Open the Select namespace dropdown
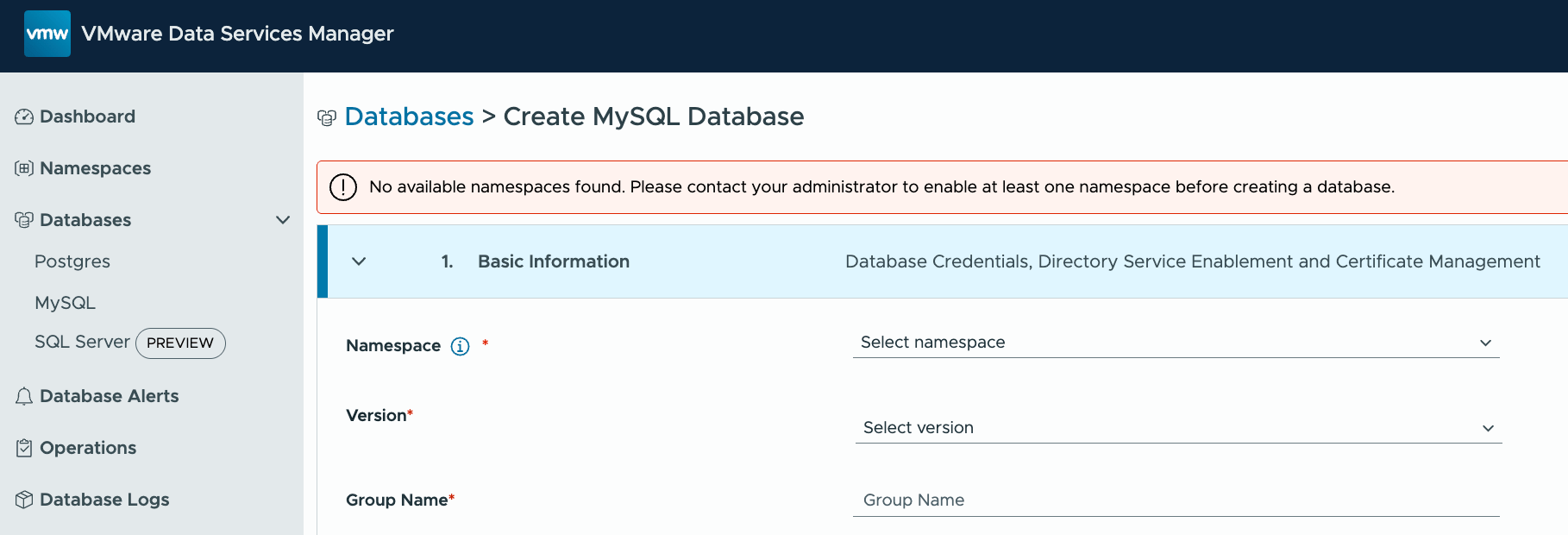1568x535 pixels. click(1176, 343)
